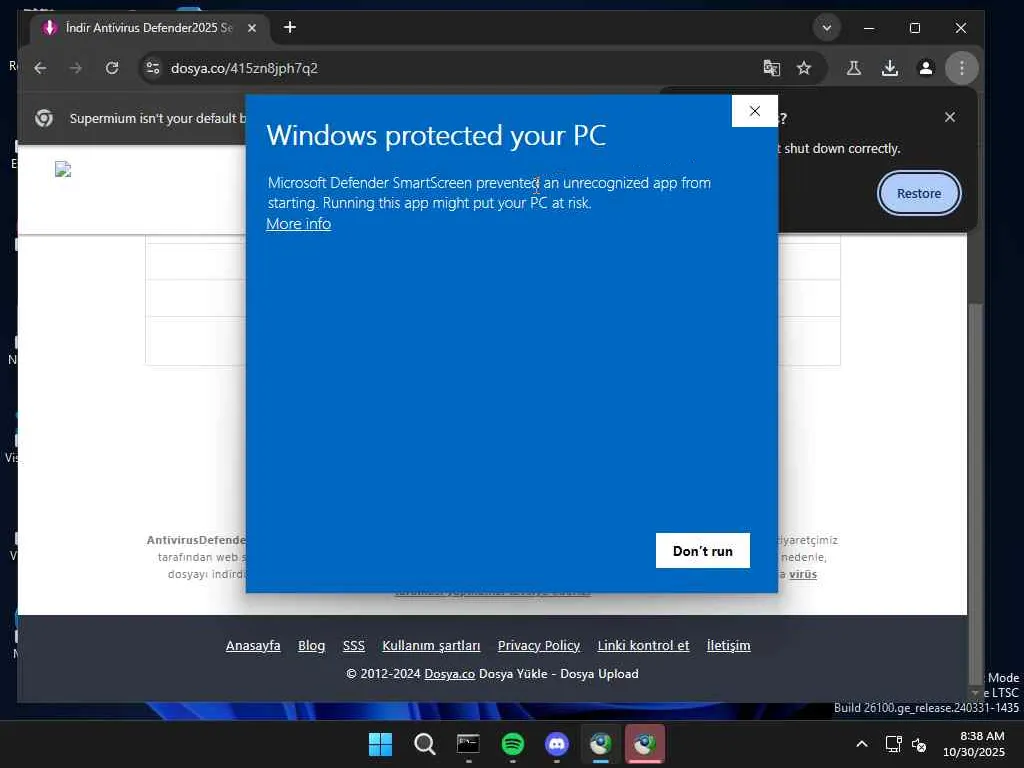Open taskbar Search
This screenshot has height=768, width=1024.
424,744
